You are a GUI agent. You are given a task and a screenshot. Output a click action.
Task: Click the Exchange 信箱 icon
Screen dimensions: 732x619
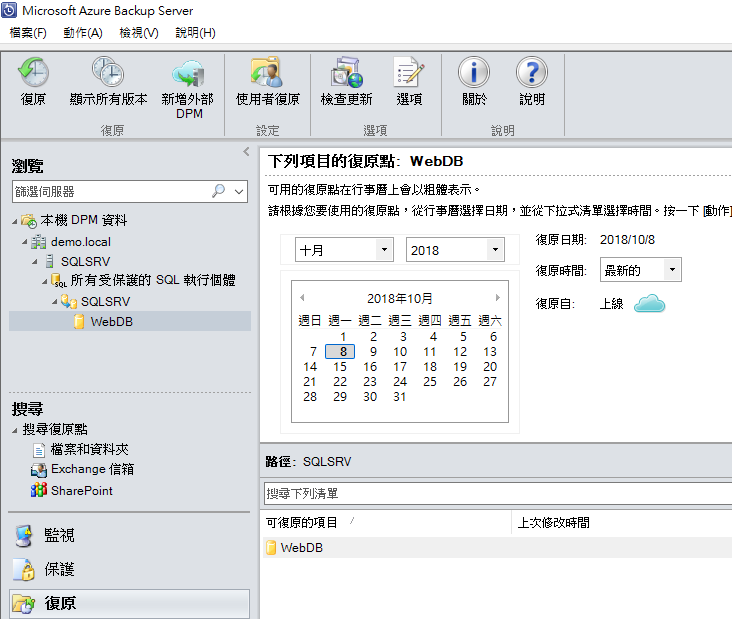(39, 470)
